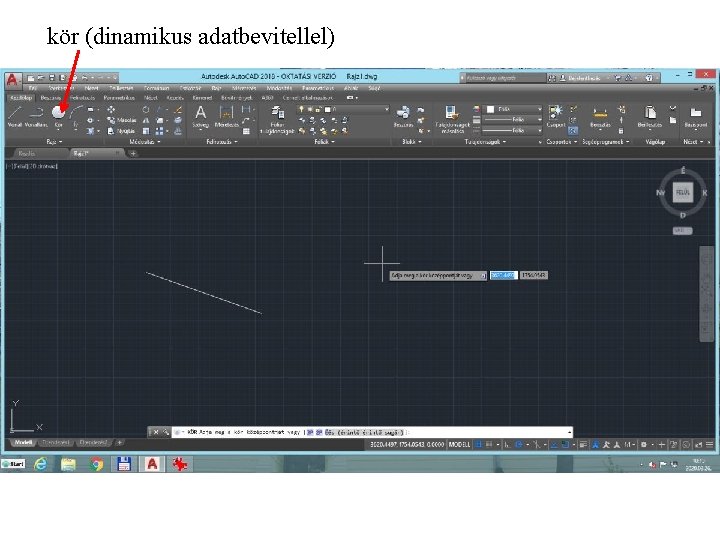This screenshot has height=540, width=720.
Task: Open the object color Fólia swatch dropdown
Action: [x=514, y=109]
